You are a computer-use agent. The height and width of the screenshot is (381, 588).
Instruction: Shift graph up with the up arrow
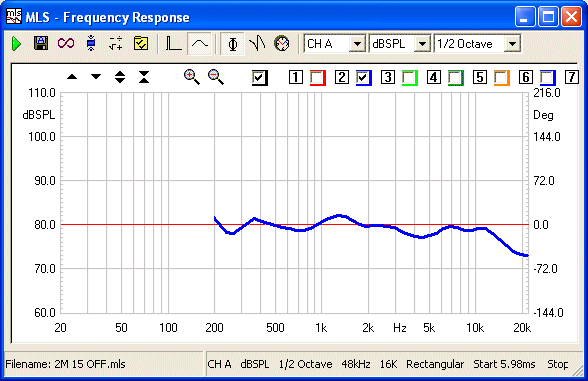click(72, 77)
